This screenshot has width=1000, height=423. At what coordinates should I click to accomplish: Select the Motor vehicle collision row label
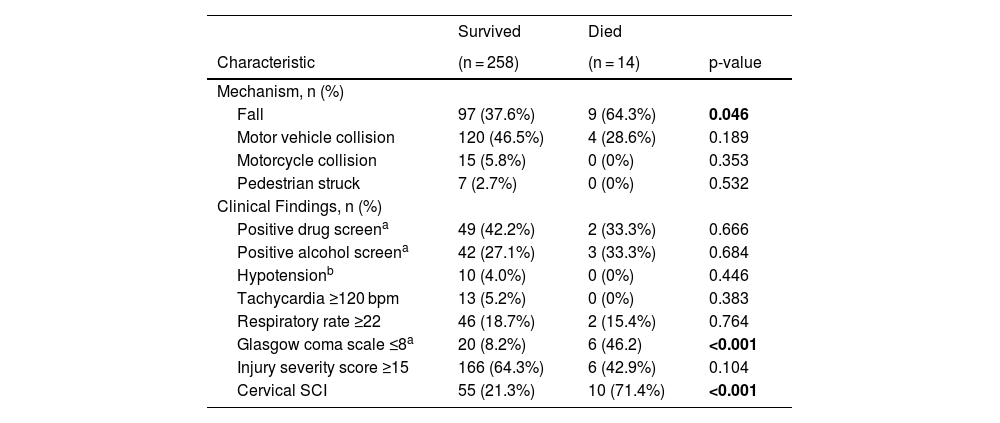(315, 138)
